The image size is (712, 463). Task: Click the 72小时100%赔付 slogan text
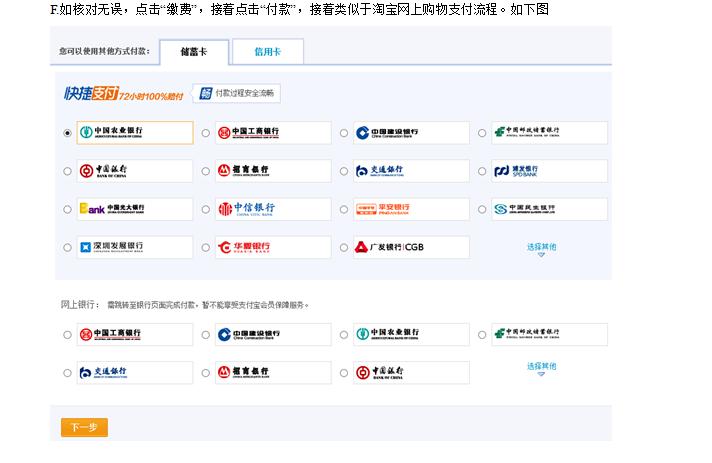tap(151, 96)
